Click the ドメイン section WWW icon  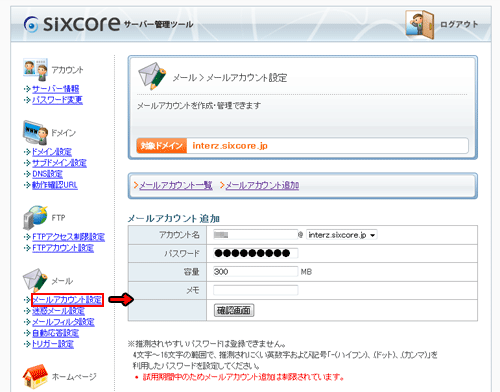pos(35,132)
